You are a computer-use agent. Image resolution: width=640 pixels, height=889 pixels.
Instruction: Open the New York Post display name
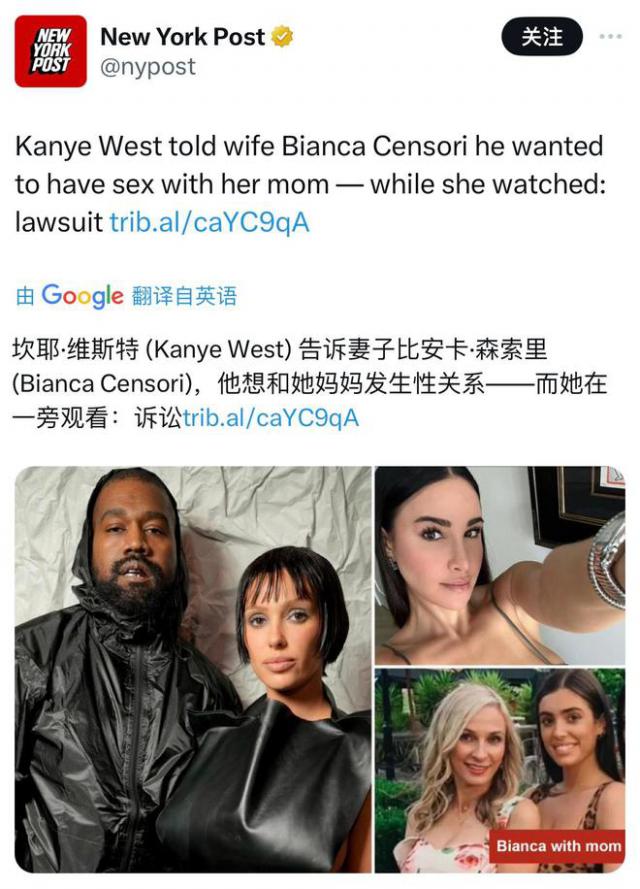(x=182, y=37)
